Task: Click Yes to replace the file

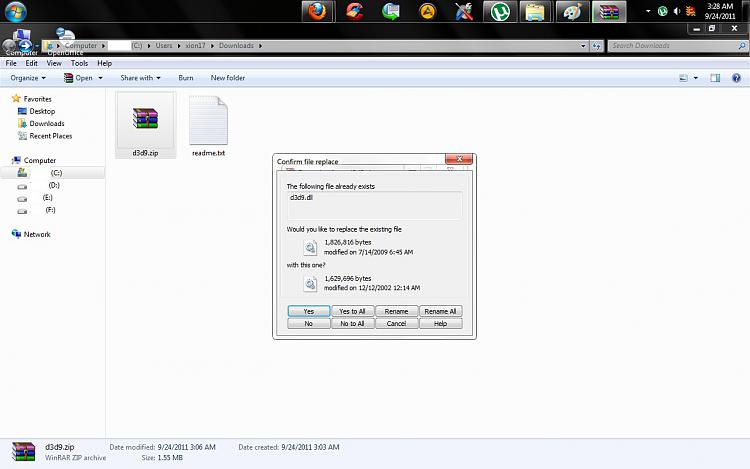Action: tap(309, 311)
